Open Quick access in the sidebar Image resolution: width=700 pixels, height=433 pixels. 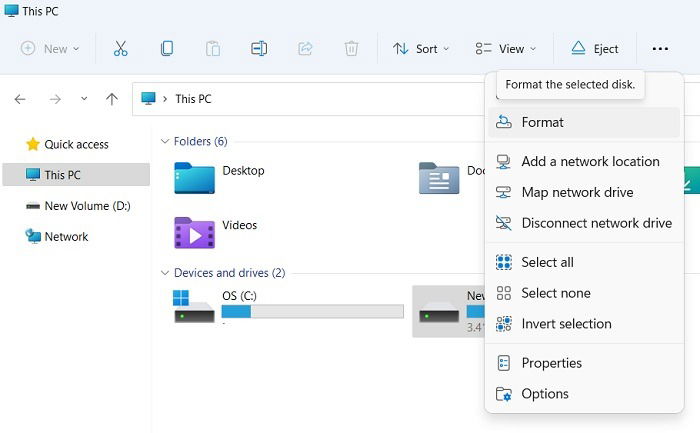coord(76,144)
